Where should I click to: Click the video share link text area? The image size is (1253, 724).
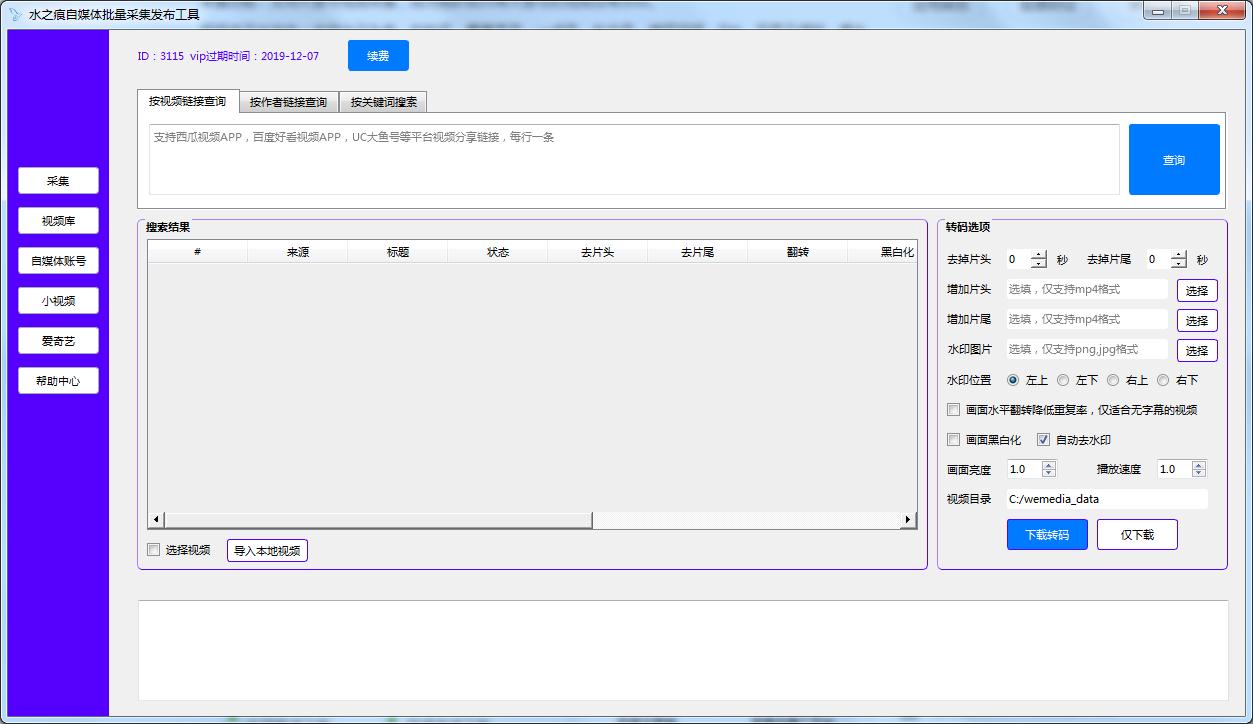(634, 160)
